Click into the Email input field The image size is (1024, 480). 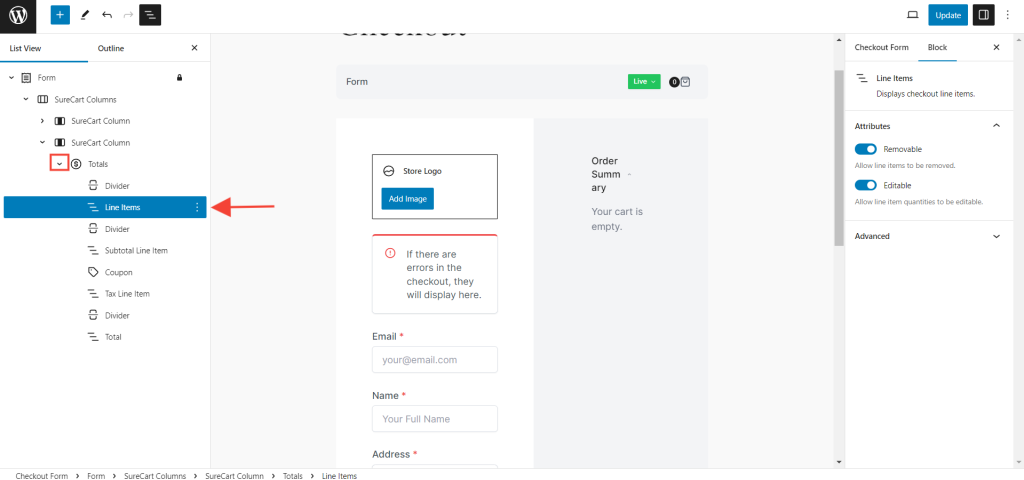pyautogui.click(x=434, y=359)
